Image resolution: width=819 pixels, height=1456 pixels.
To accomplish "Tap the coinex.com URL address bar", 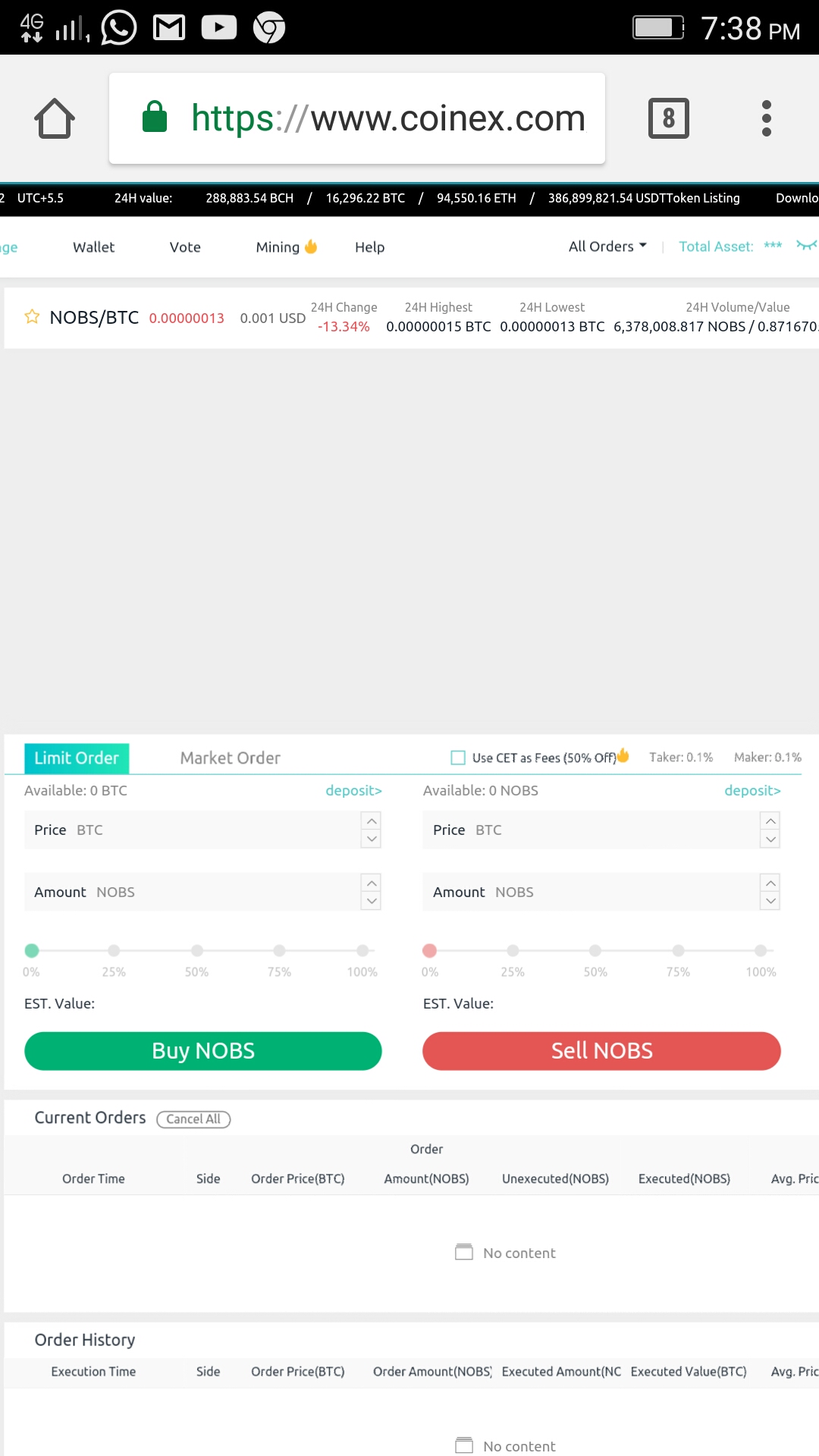I will coord(357,118).
